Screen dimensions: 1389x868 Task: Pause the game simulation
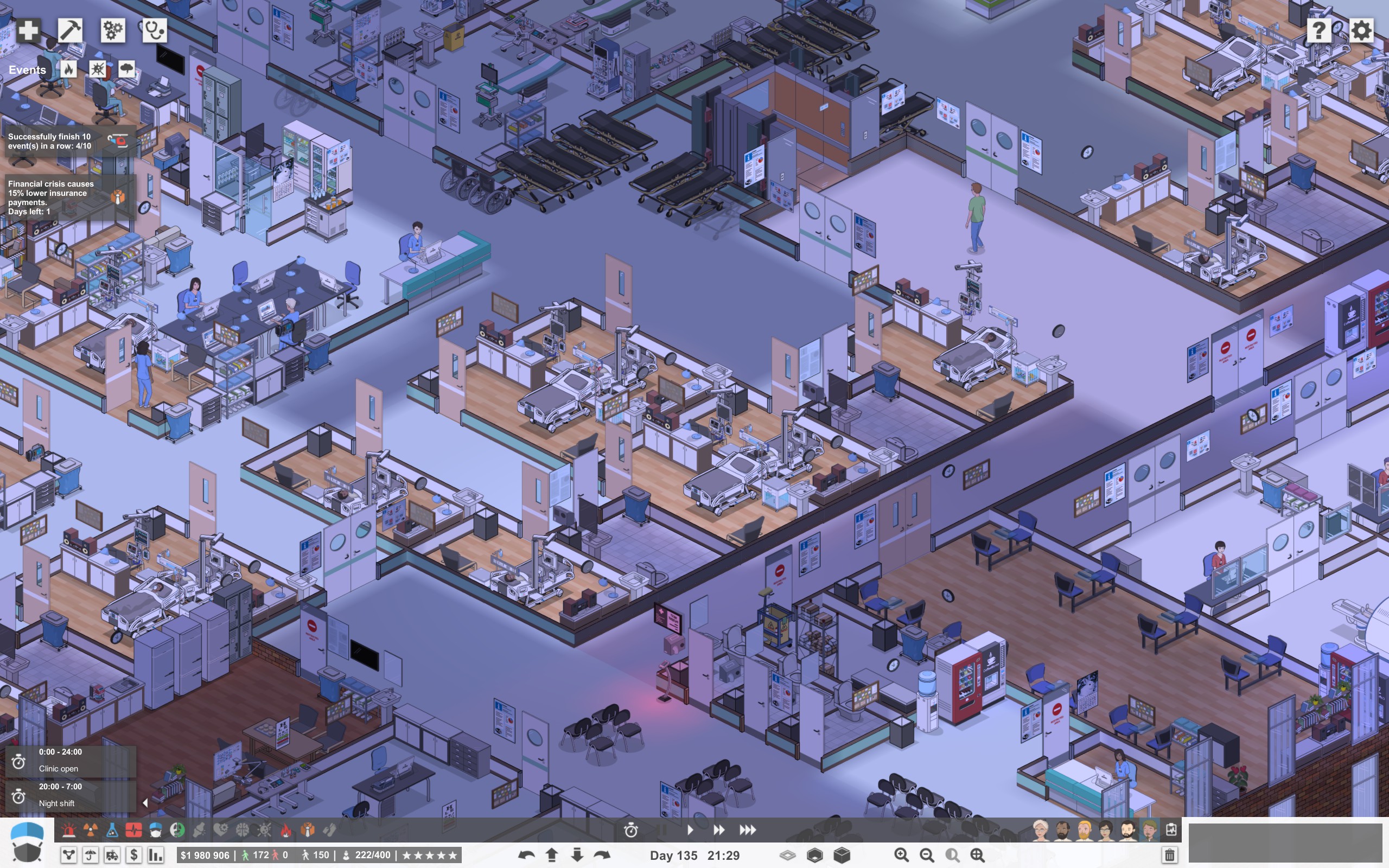click(x=662, y=829)
